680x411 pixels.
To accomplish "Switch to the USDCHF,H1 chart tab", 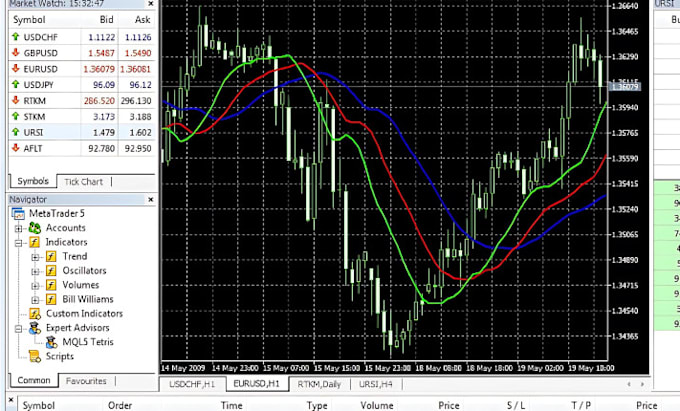I will point(193,384).
